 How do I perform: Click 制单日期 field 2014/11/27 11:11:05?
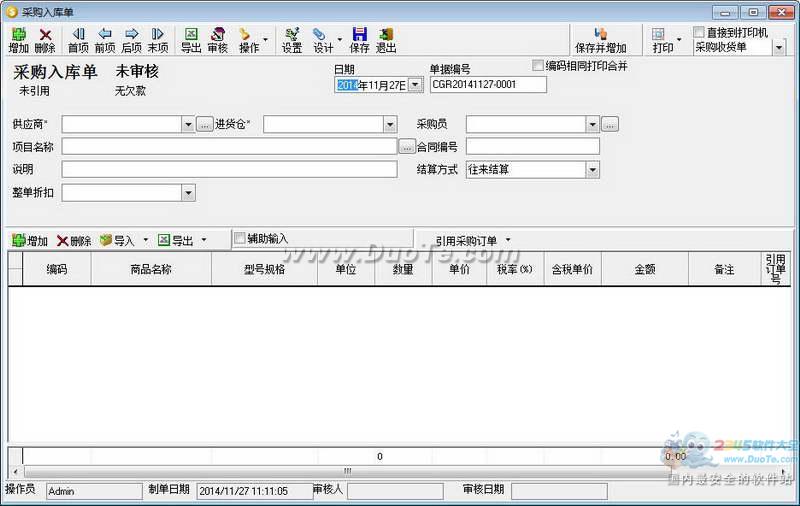point(254,491)
